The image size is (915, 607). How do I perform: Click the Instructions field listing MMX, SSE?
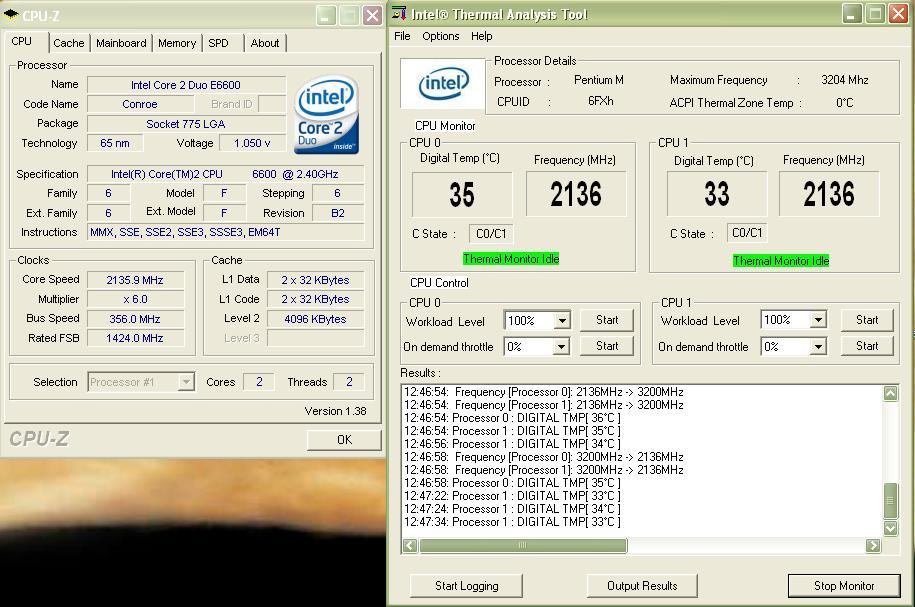click(226, 232)
